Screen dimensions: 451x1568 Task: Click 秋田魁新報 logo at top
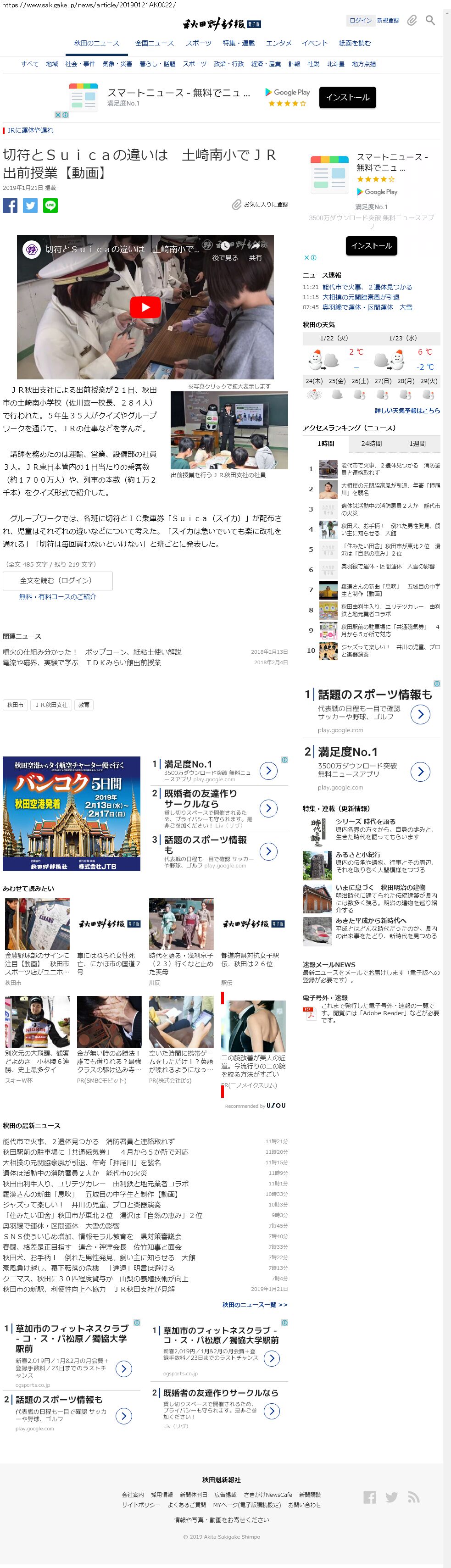tap(222, 24)
